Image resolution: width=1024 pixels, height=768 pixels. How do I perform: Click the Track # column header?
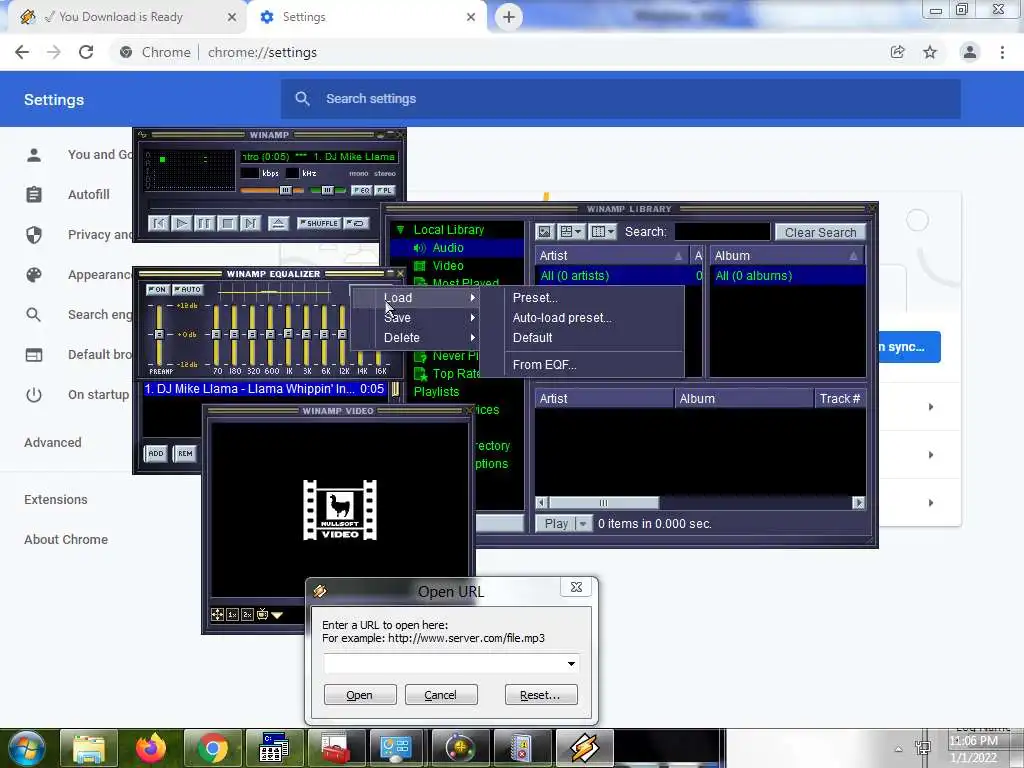[840, 398]
